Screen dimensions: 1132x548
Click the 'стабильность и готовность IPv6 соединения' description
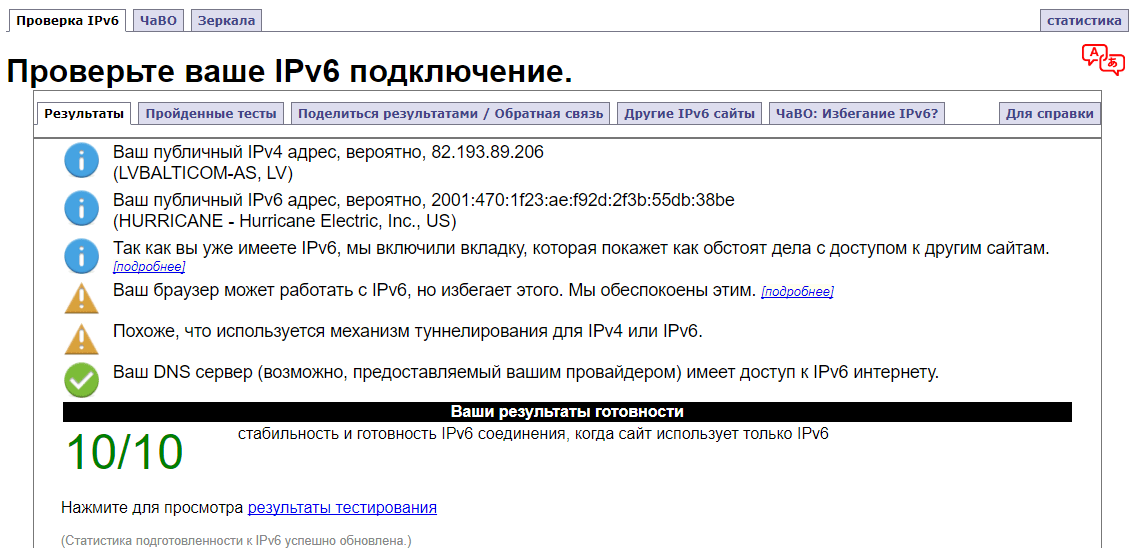533,435
